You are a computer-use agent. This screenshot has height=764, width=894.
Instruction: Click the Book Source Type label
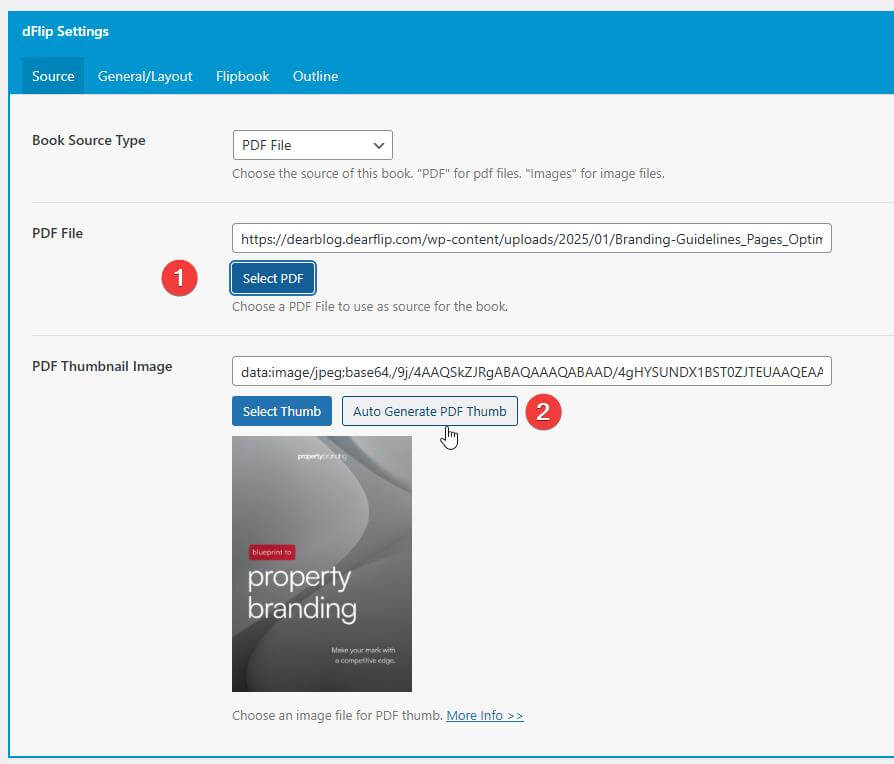click(89, 141)
